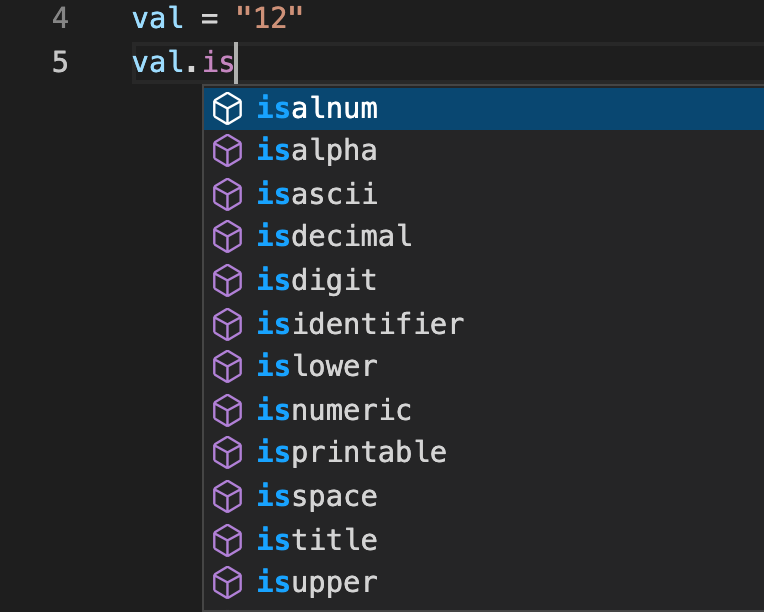Click the "12" string on line 4

[269, 18]
